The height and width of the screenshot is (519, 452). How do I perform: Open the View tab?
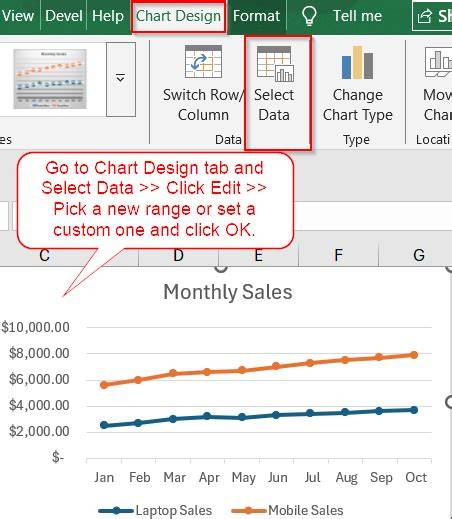point(18,16)
